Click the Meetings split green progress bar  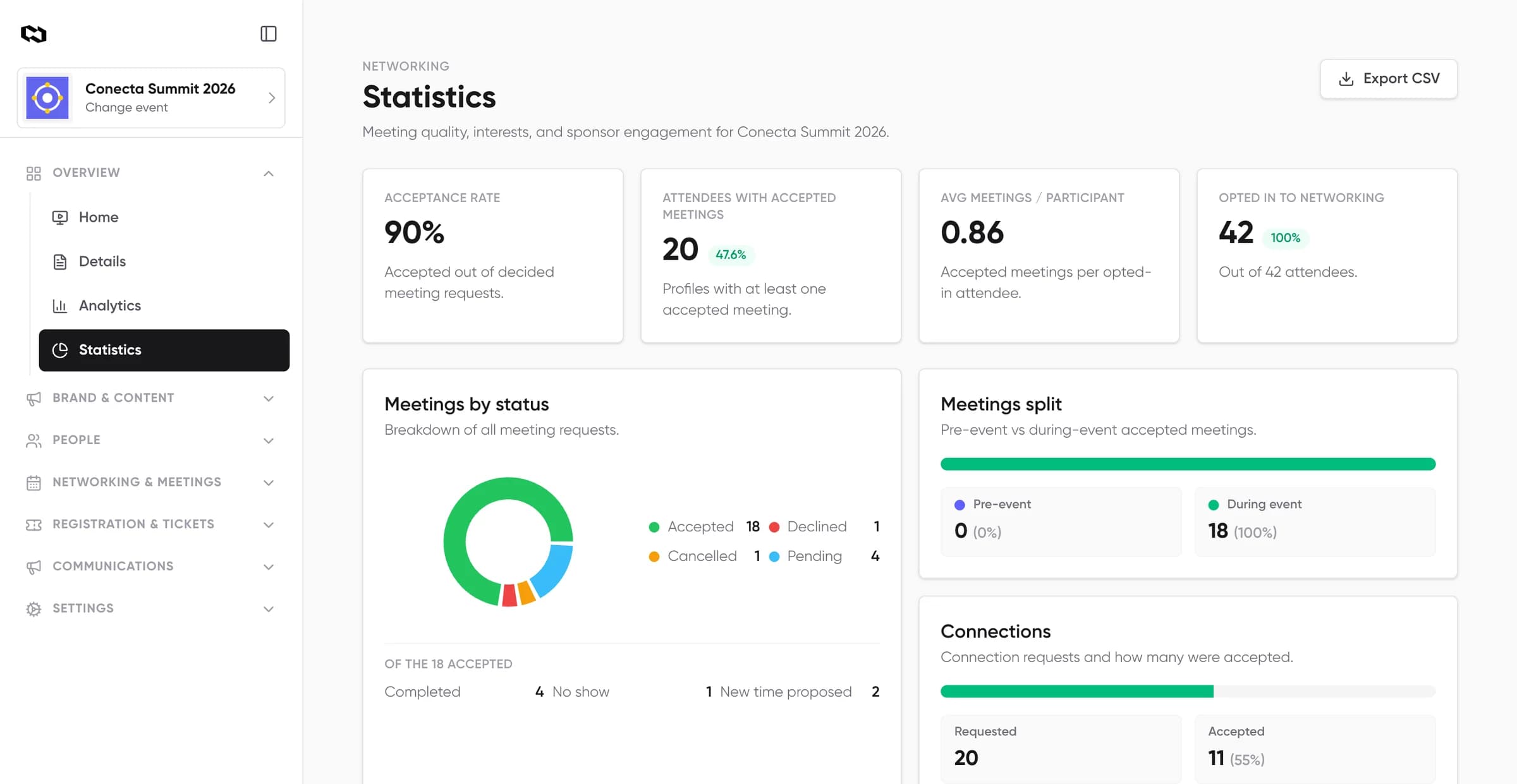coord(1188,464)
